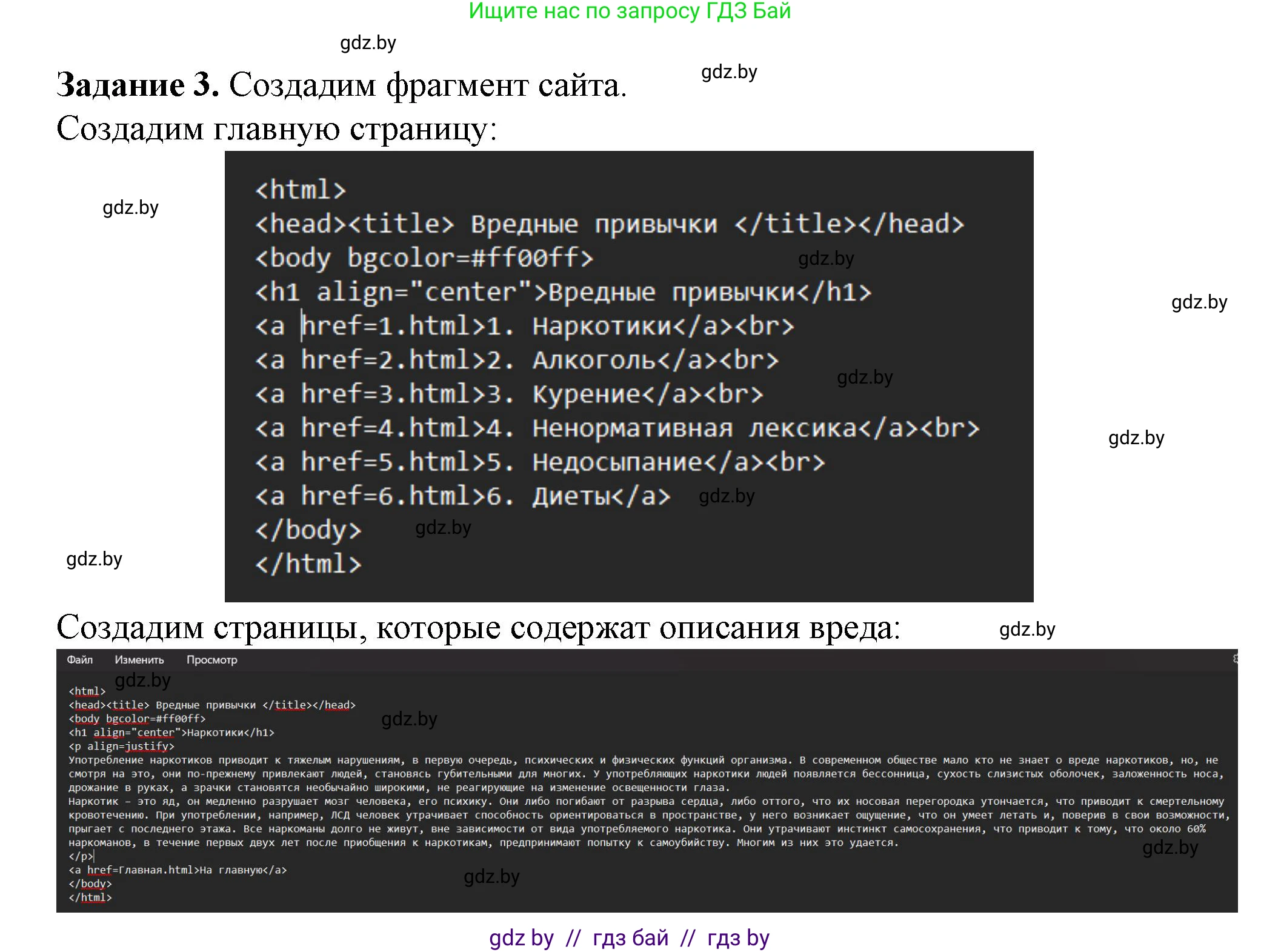Screen dimensions: 1261x952
Task: Click the '5. Недосыпание' code line
Action: pos(539,462)
